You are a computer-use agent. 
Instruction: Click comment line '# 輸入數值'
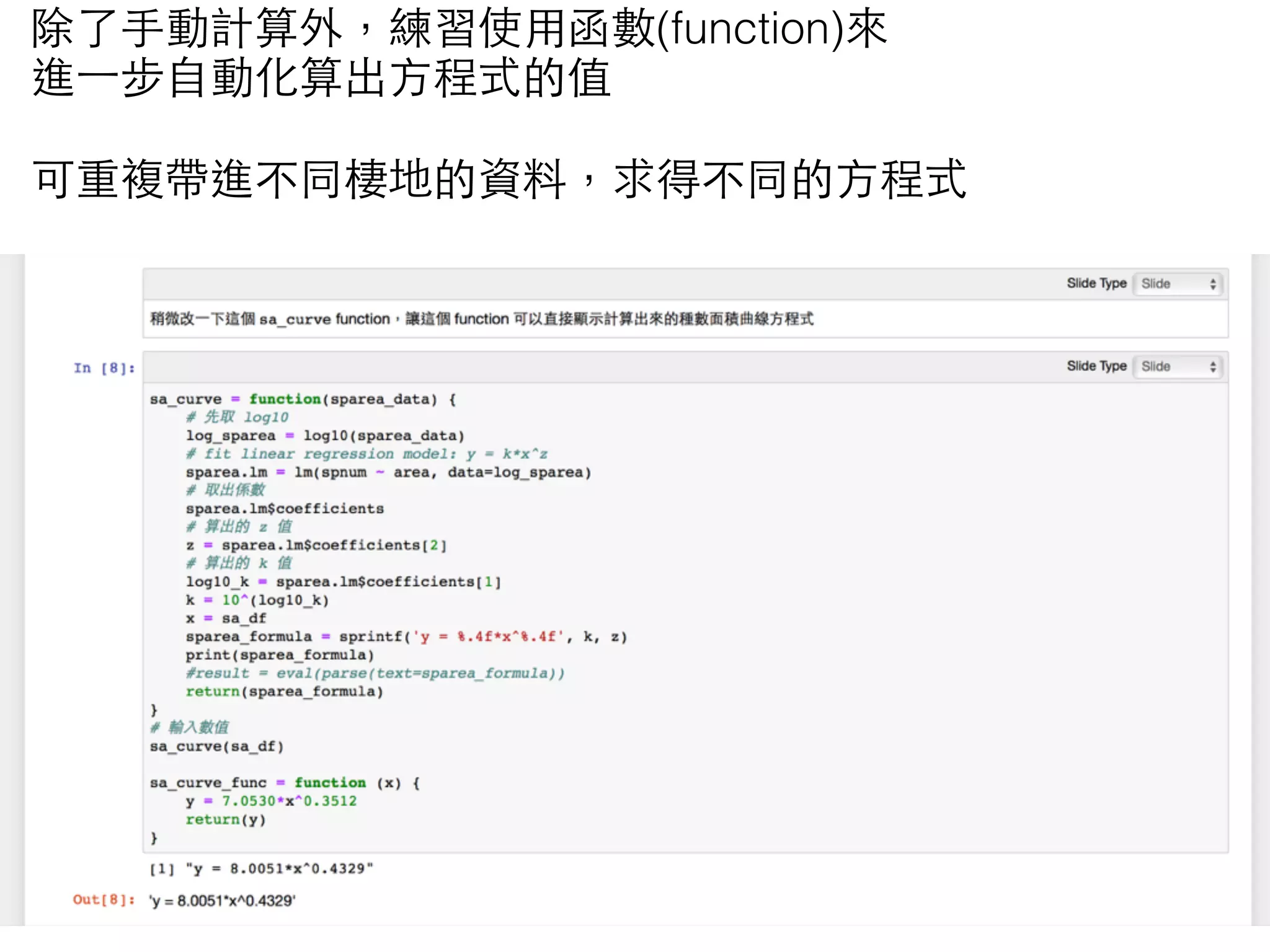coord(190,728)
